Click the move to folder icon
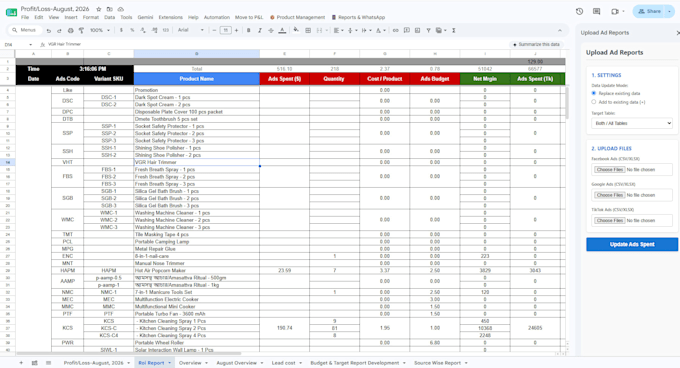Screen dimensions: 680x368 coord(110,9)
